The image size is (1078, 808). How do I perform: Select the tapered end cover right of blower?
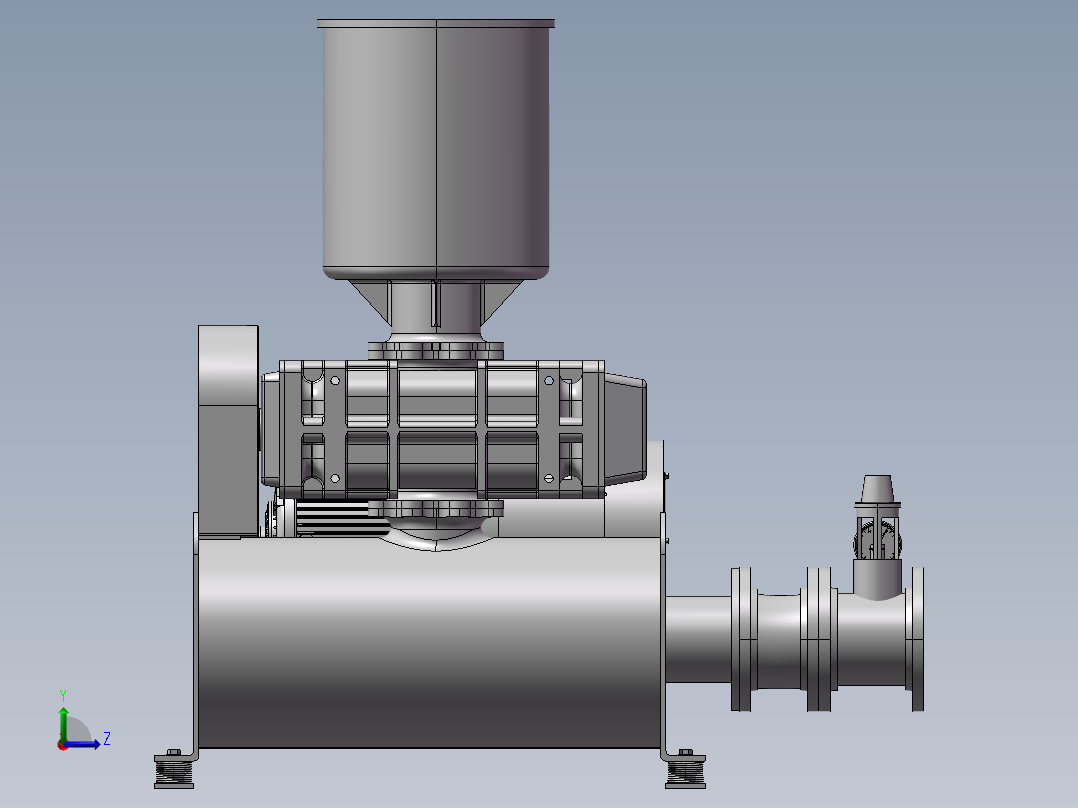[625, 430]
